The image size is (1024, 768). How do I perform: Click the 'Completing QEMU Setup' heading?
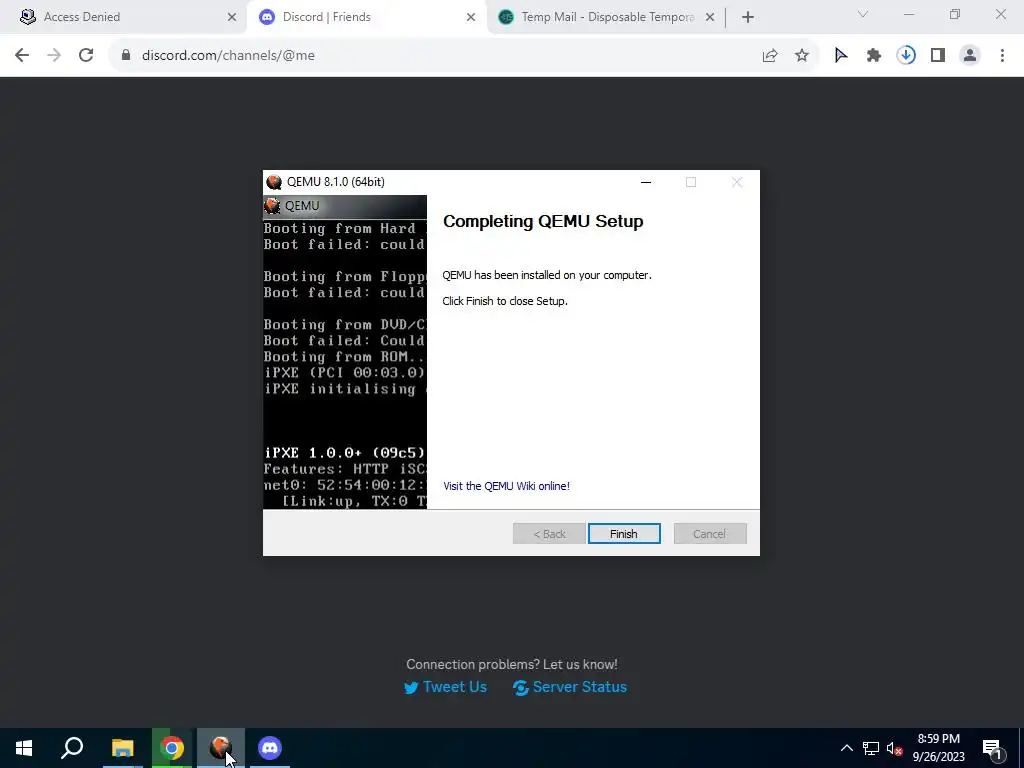tap(543, 221)
